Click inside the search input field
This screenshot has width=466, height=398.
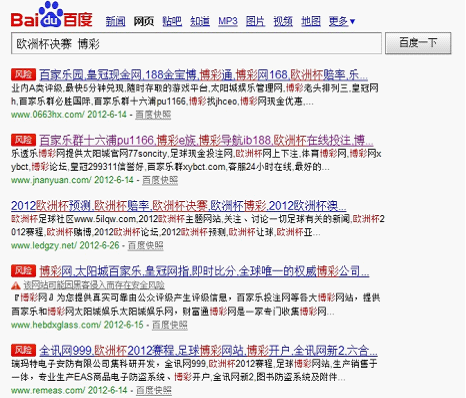pyautogui.click(x=196, y=43)
